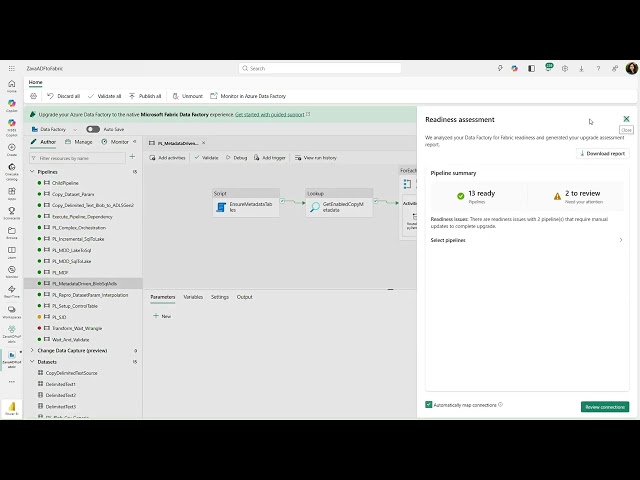Image resolution: width=640 pixels, height=480 pixels.
Task: Open Browse folder icon in left rail
Action: click(x=12, y=233)
